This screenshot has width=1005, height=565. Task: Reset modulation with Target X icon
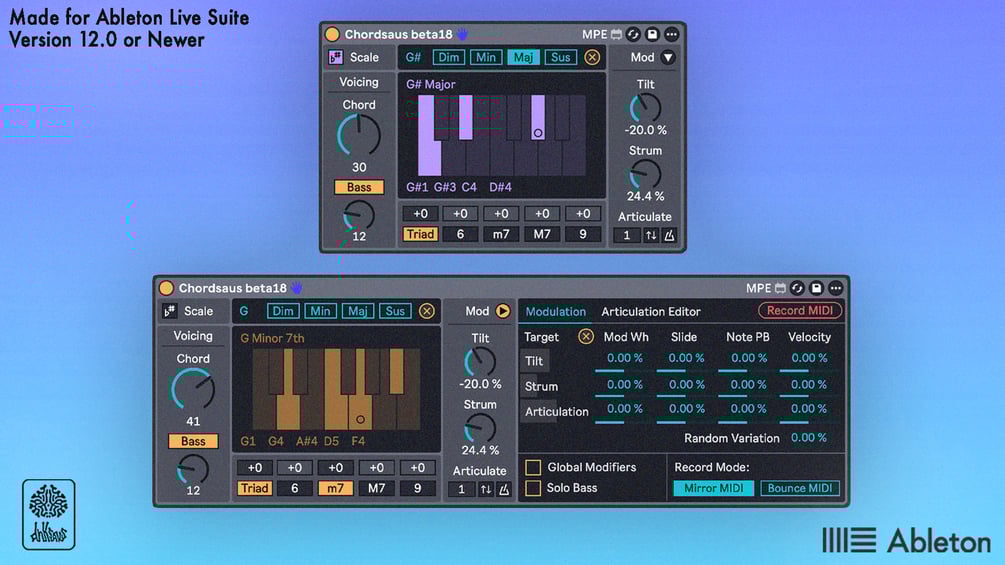(585, 336)
